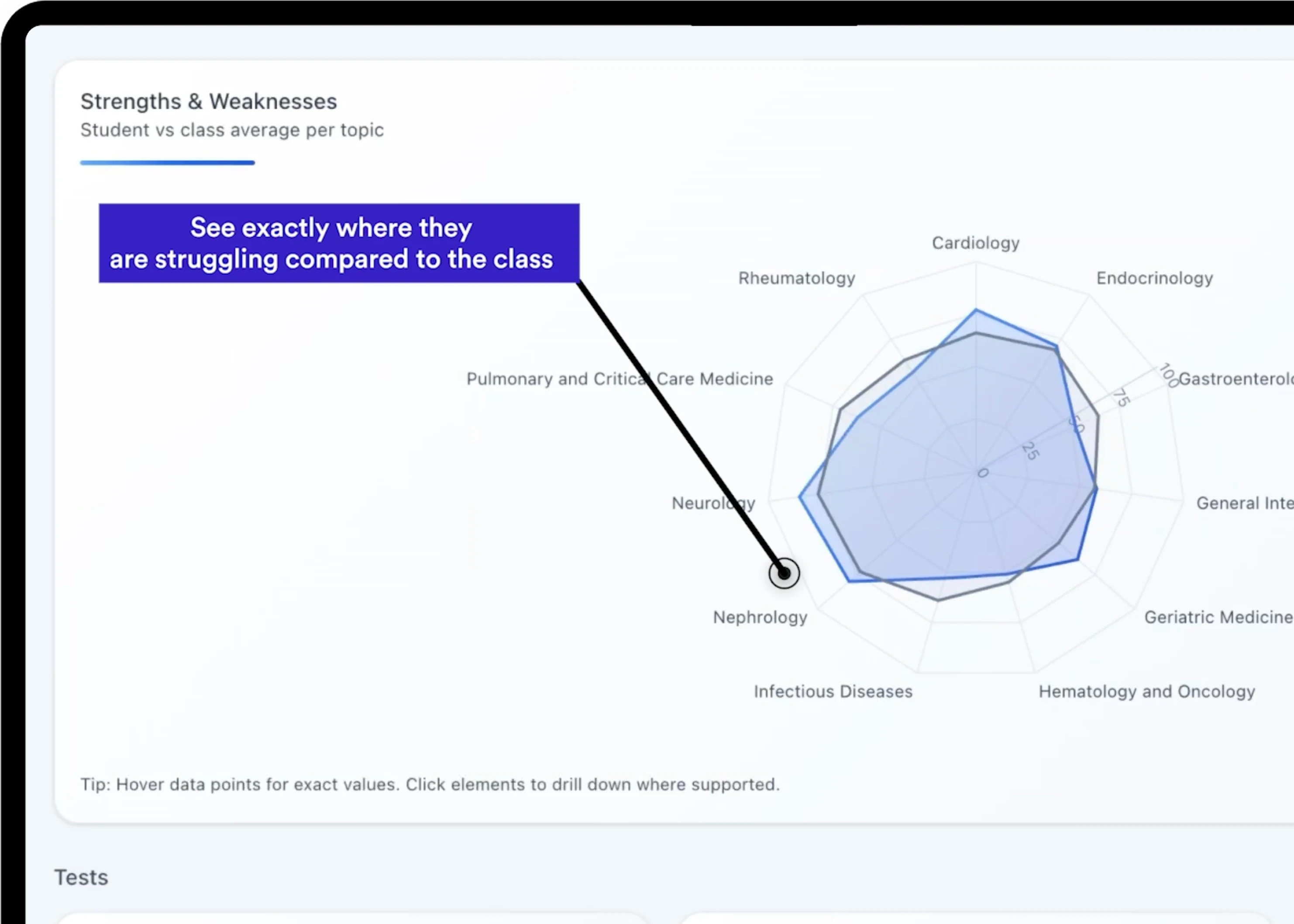The width and height of the screenshot is (1294, 924).
Task: Open the Nephrology topic label
Action: (x=760, y=617)
